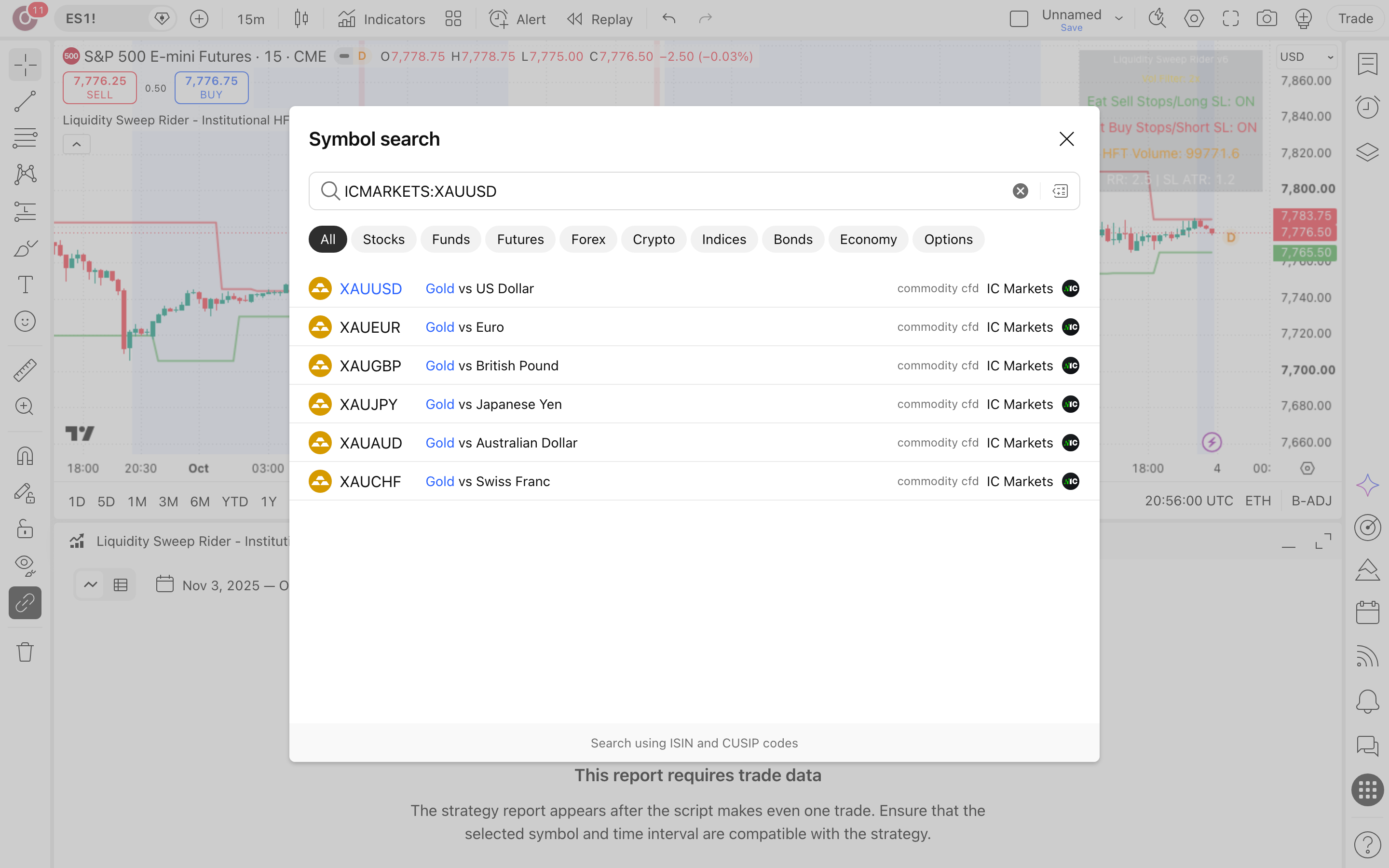Toggle hide all drawings eye icon

click(25, 566)
